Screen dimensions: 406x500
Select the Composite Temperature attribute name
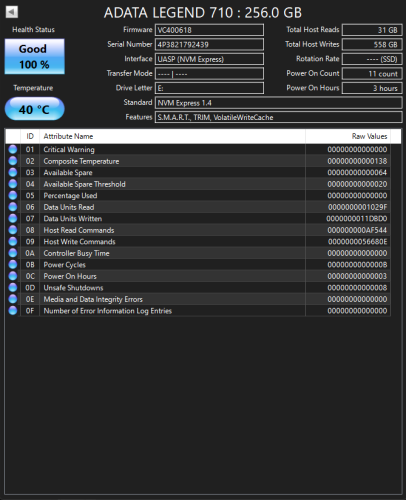(x=81, y=161)
